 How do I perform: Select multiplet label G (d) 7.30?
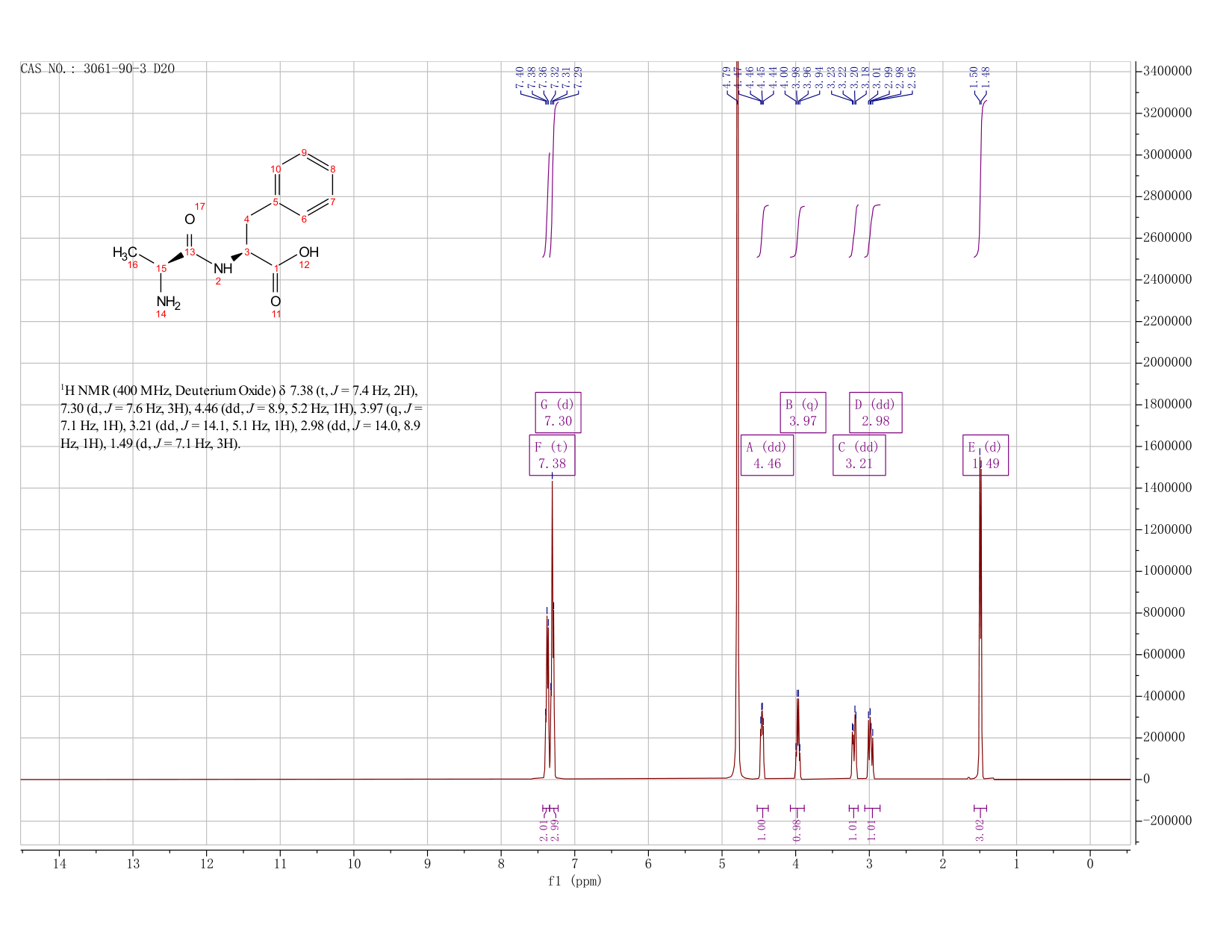click(558, 412)
